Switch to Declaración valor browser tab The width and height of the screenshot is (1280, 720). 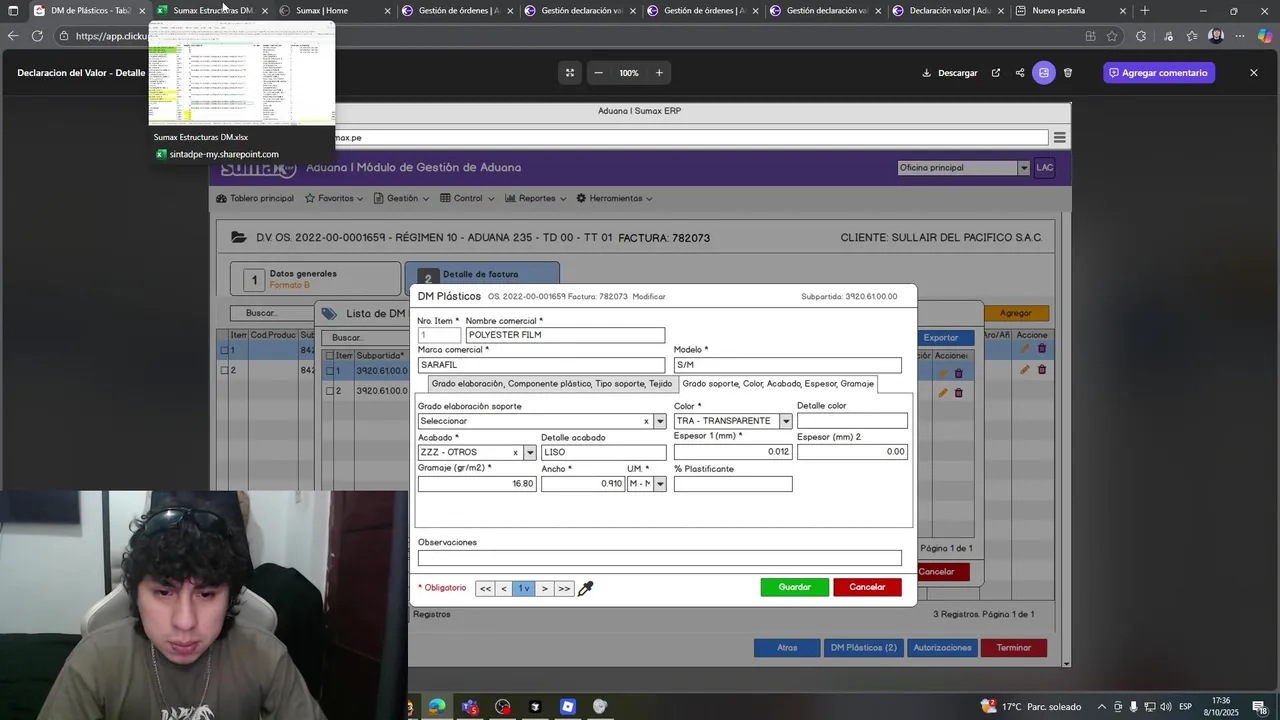pyautogui.click(x=948, y=11)
